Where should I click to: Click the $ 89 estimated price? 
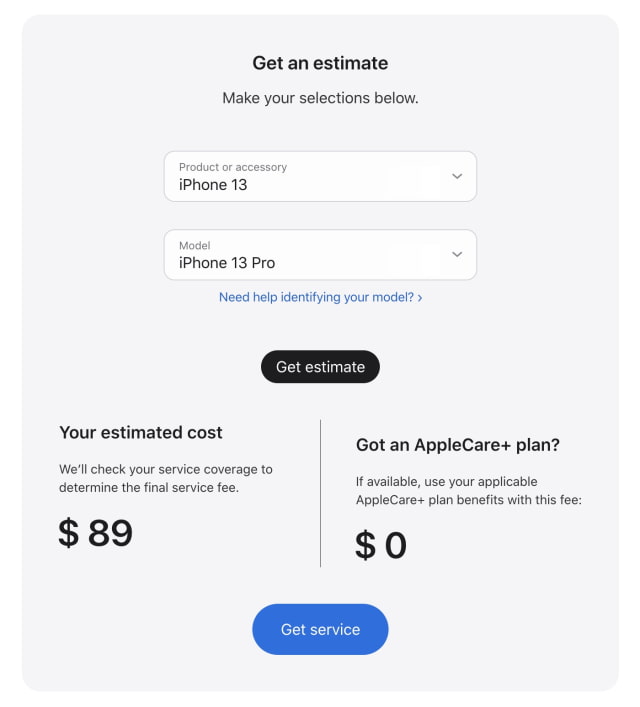(x=95, y=533)
